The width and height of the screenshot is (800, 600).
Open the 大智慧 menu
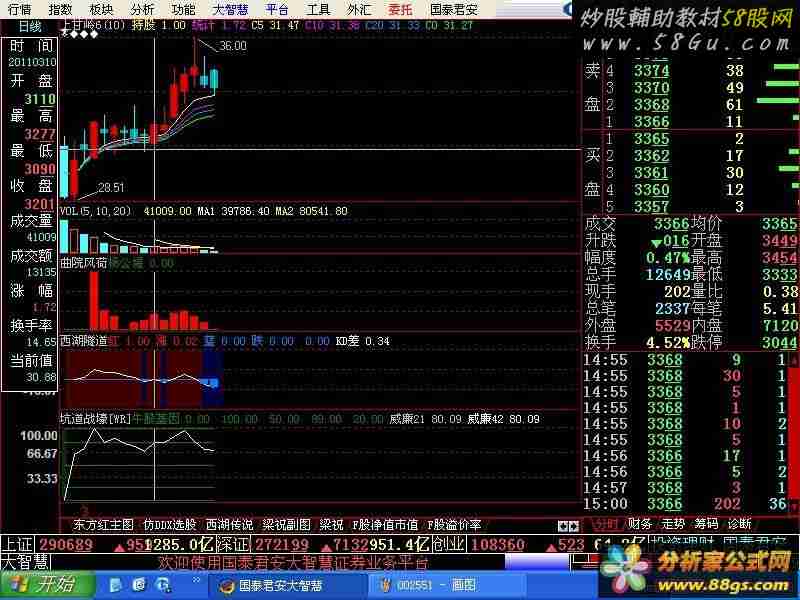pyautogui.click(x=230, y=9)
